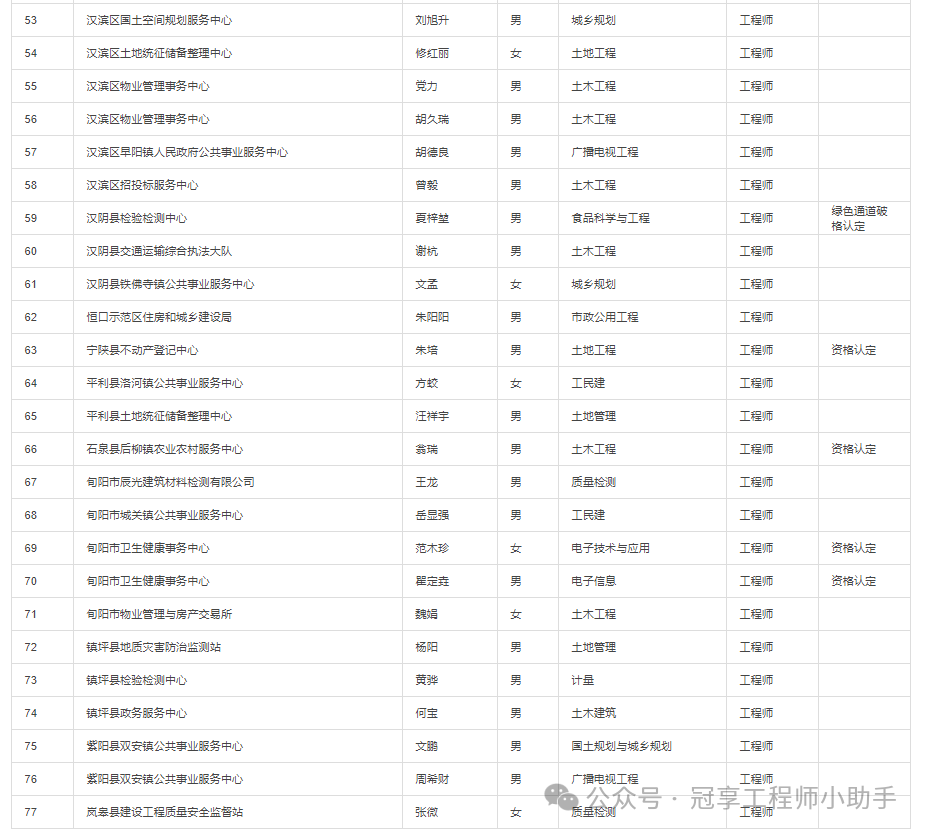Click unit 镇坪县地质灾害防治监测站
Screen dimensions: 926x835
(x=153, y=648)
